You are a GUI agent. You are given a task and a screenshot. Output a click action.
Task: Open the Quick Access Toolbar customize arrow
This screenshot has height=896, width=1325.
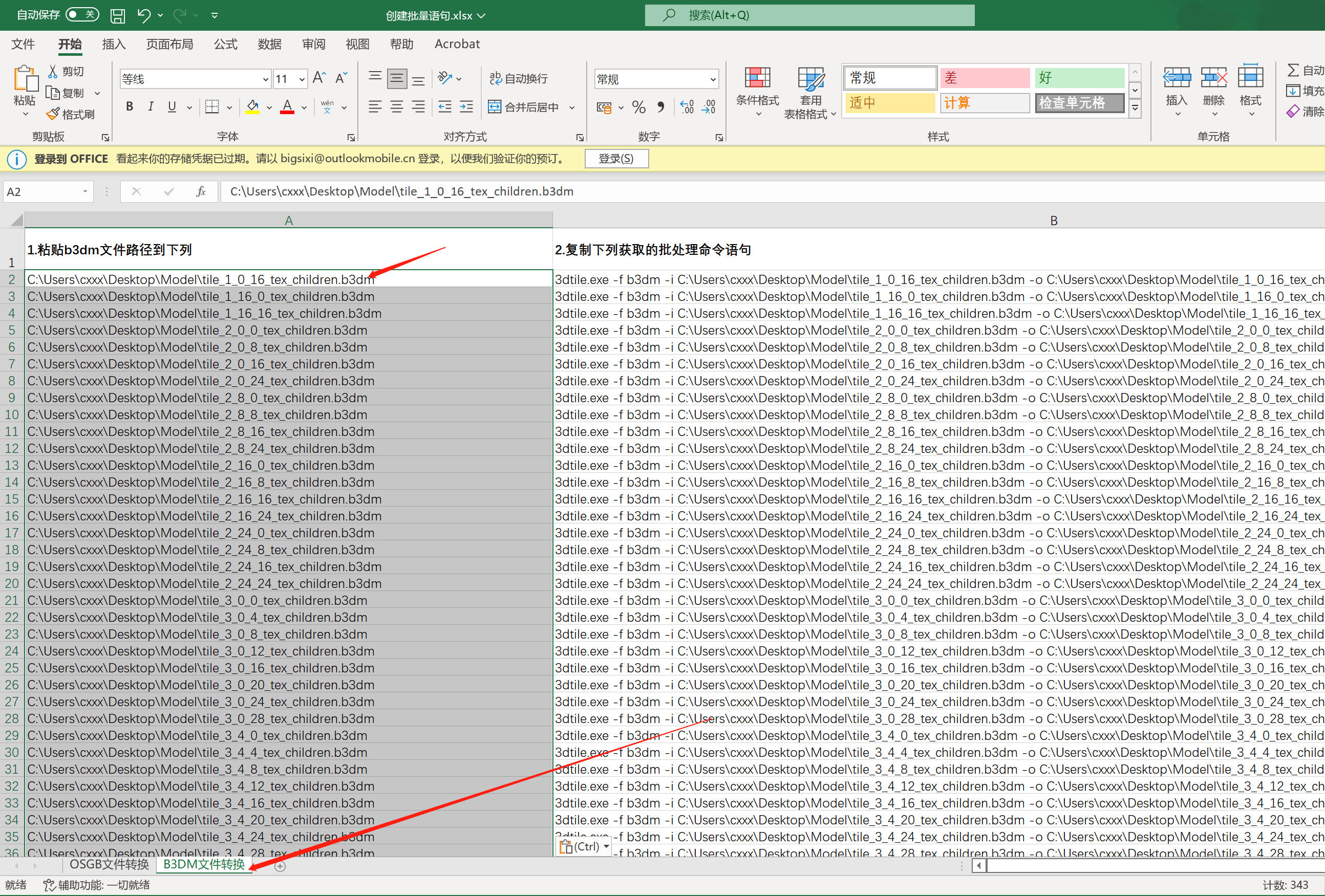tap(215, 15)
